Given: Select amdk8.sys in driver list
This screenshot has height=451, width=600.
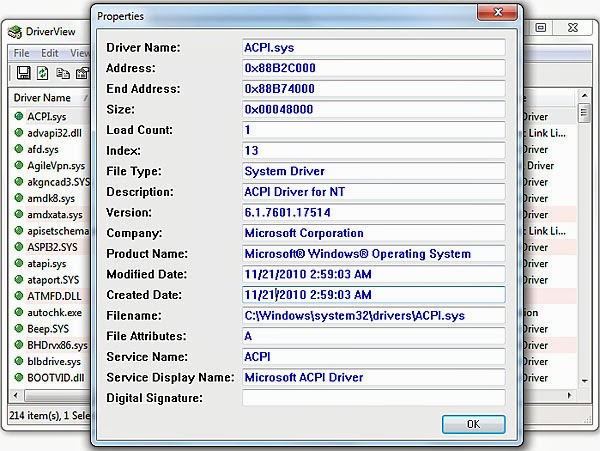Looking at the screenshot, I should tap(51, 198).
